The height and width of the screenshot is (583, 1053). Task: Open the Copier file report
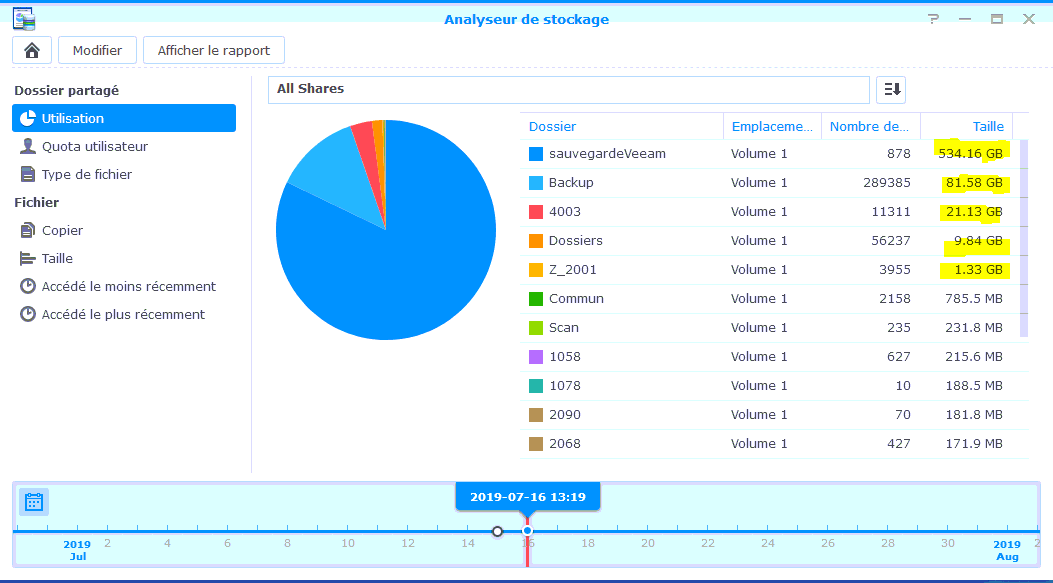[124, 230]
